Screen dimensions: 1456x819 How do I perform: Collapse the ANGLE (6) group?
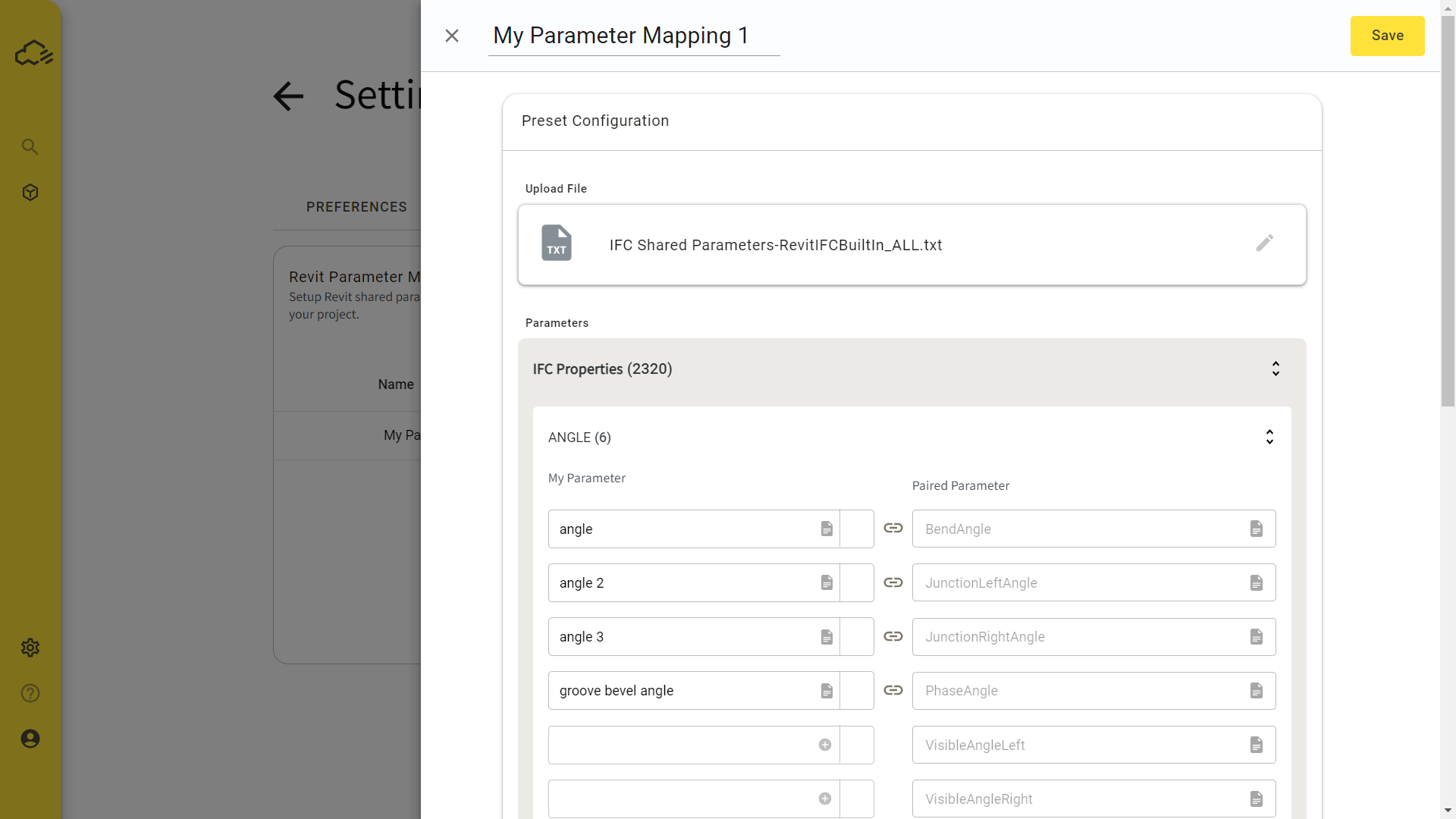point(1269,437)
